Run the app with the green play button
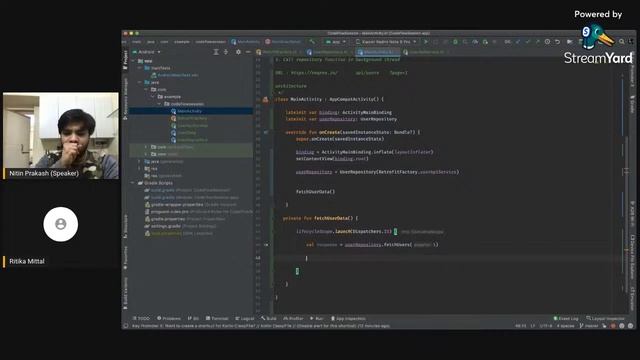This screenshot has height=360, width=640. [x=426, y=42]
